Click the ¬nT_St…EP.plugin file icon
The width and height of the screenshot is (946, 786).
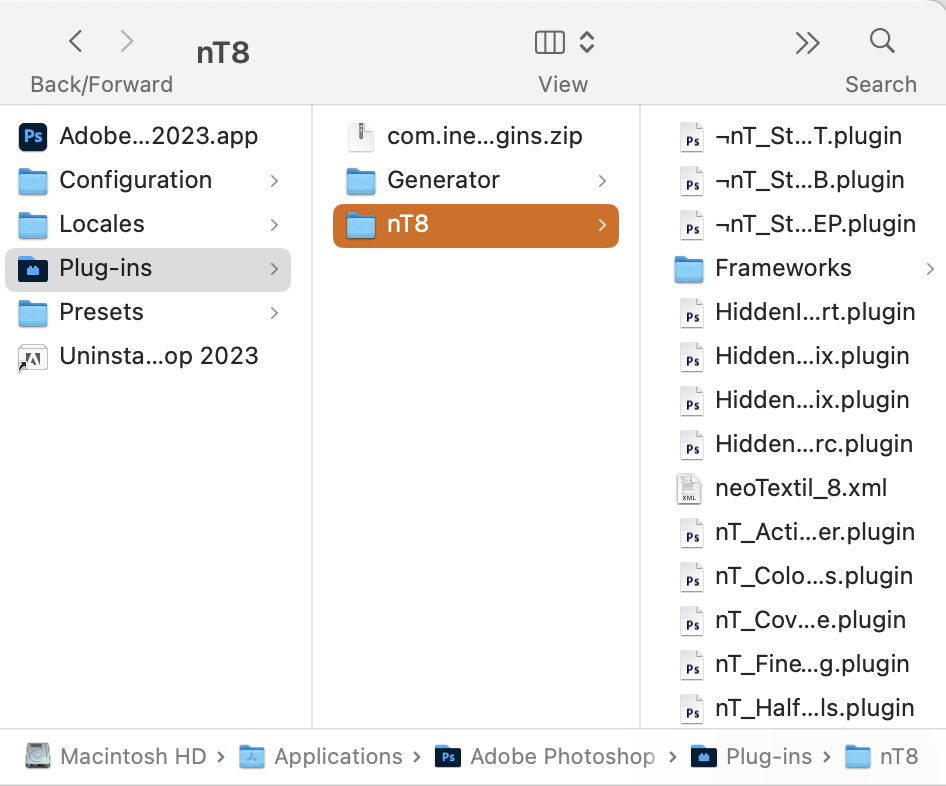click(691, 224)
